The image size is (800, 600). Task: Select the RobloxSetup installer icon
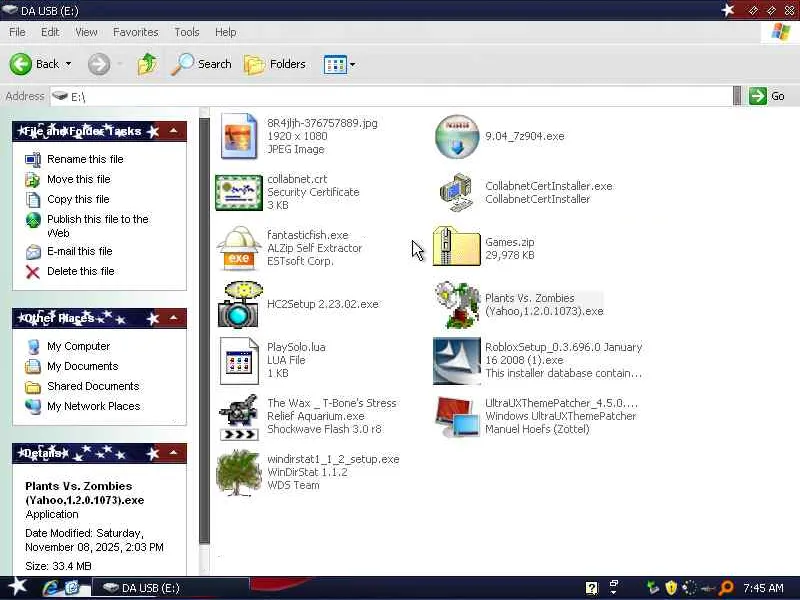click(457, 360)
